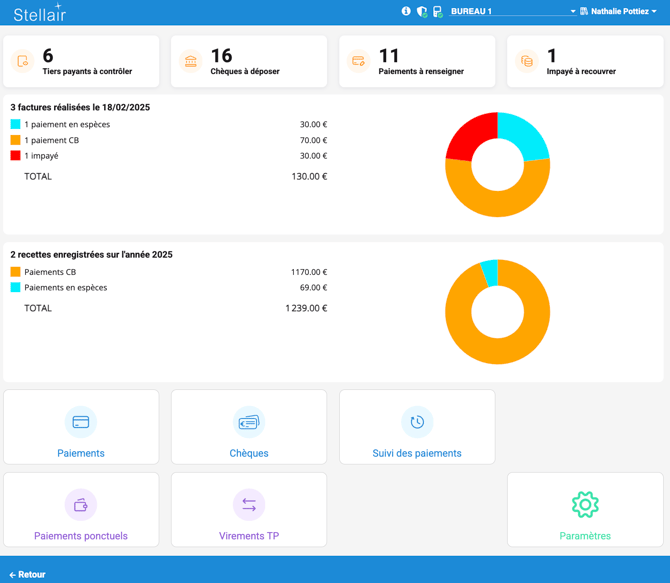Screen dimensions: 670x583
Task: Go back using the Retour link
Action: click(27, 575)
